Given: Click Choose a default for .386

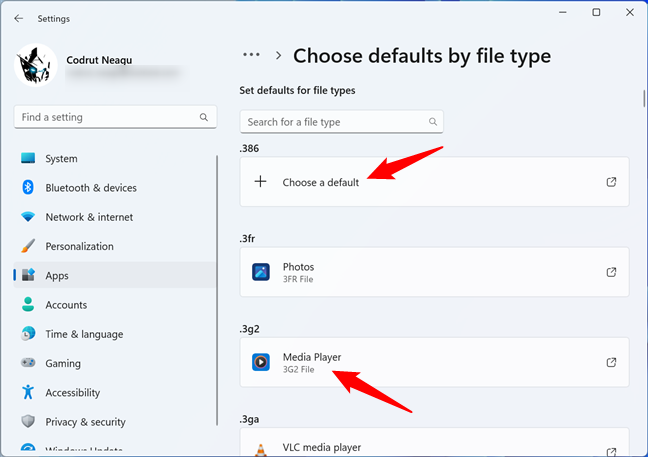Looking at the screenshot, I should coord(320,182).
